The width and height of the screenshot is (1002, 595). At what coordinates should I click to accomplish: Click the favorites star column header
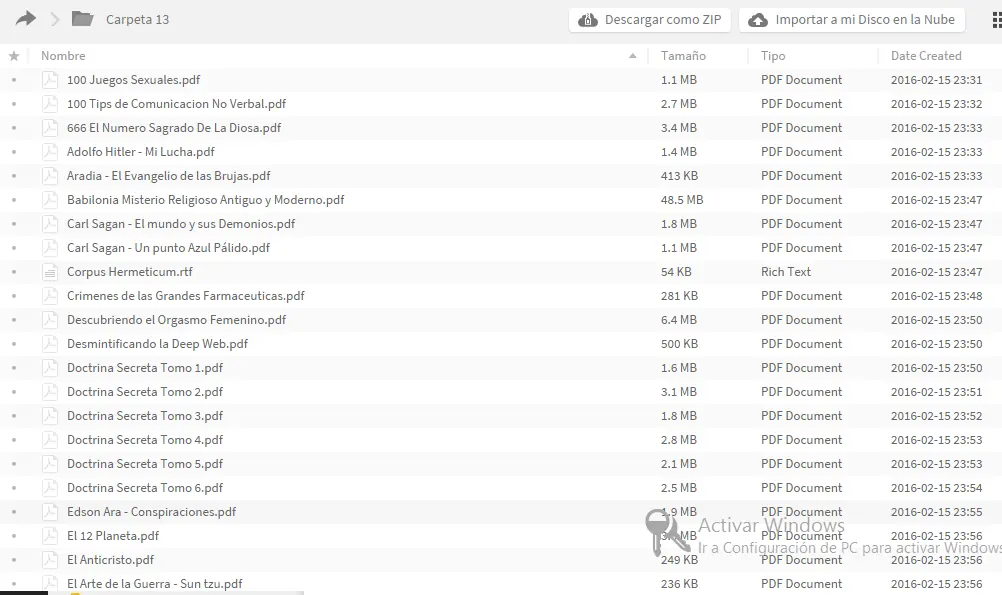(x=14, y=56)
